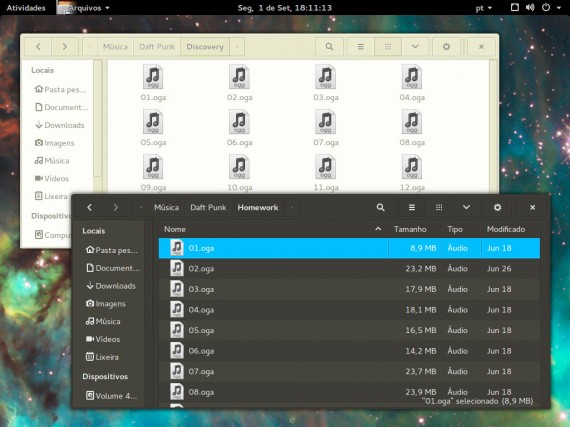This screenshot has height=427, width=570.
Task: Open view options dropdown in Homework window
Action: 466,208
